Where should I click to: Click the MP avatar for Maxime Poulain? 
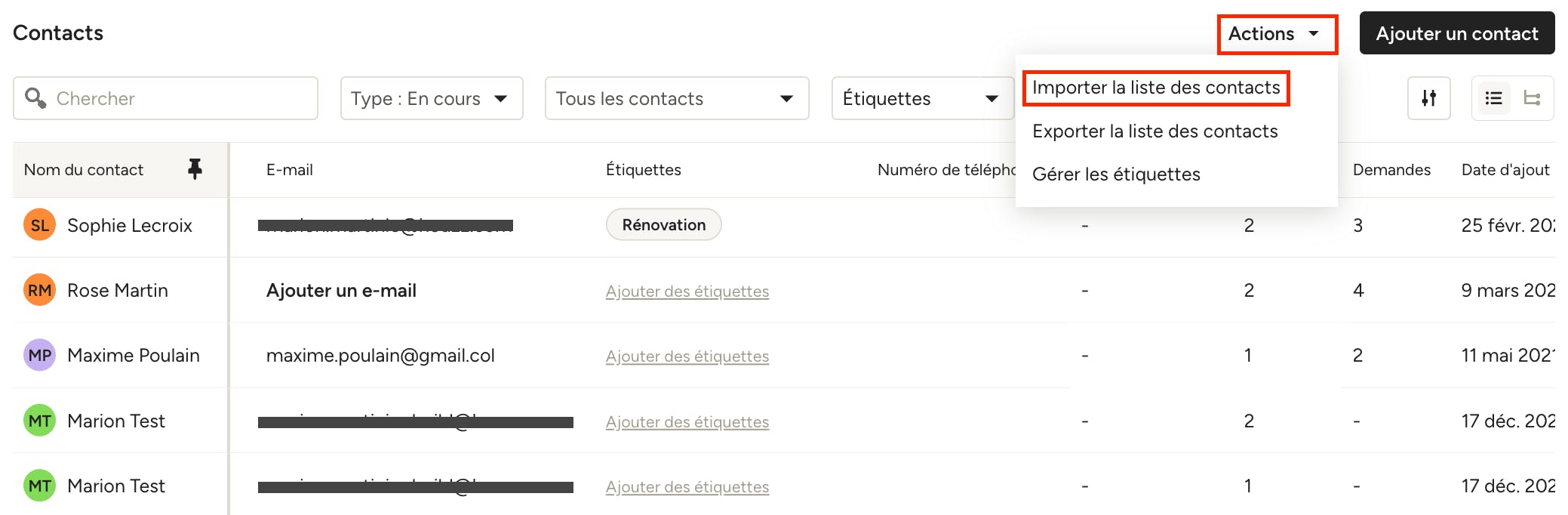[x=40, y=355]
